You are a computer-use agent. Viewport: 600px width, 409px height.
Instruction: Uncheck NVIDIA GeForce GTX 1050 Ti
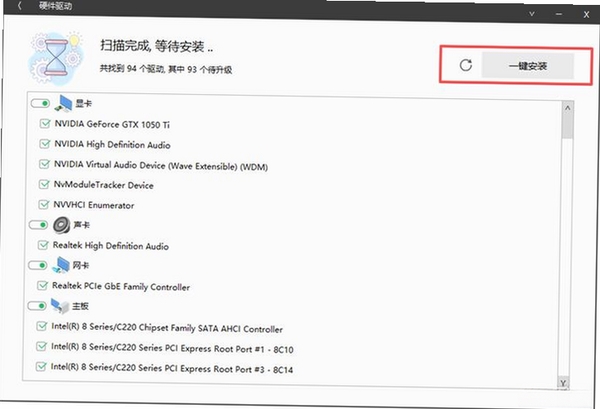tap(45, 124)
